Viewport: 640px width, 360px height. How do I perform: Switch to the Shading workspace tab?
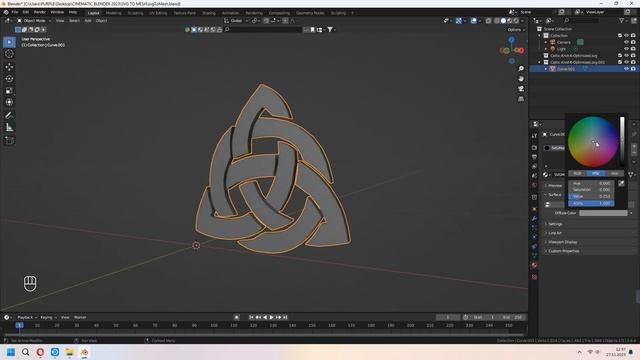point(209,13)
